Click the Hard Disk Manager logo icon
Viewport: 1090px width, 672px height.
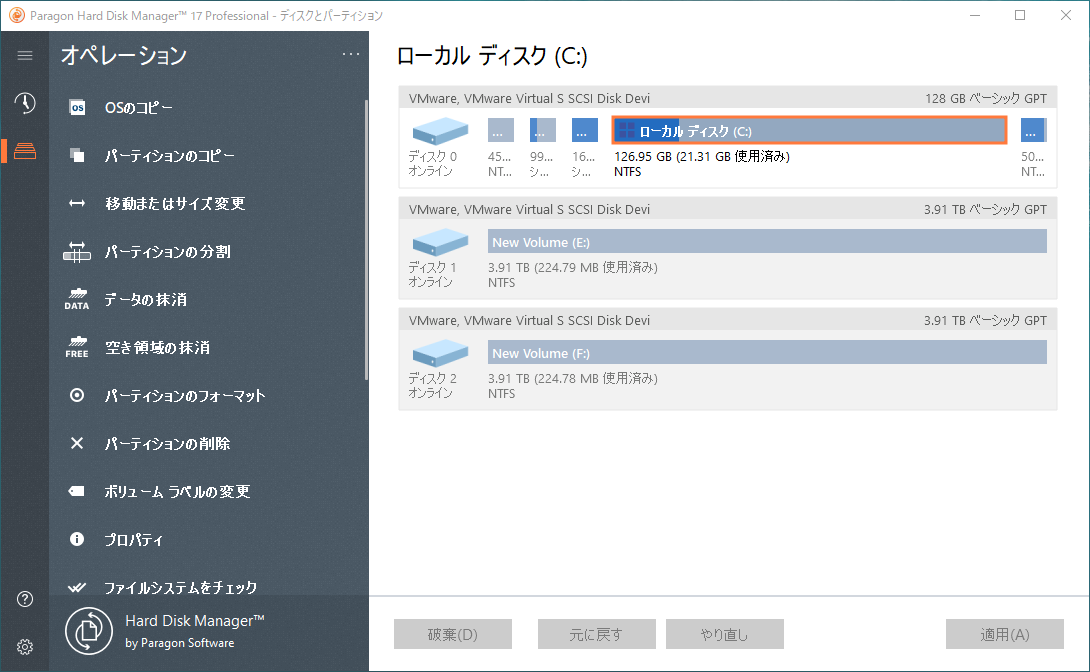coord(89,631)
